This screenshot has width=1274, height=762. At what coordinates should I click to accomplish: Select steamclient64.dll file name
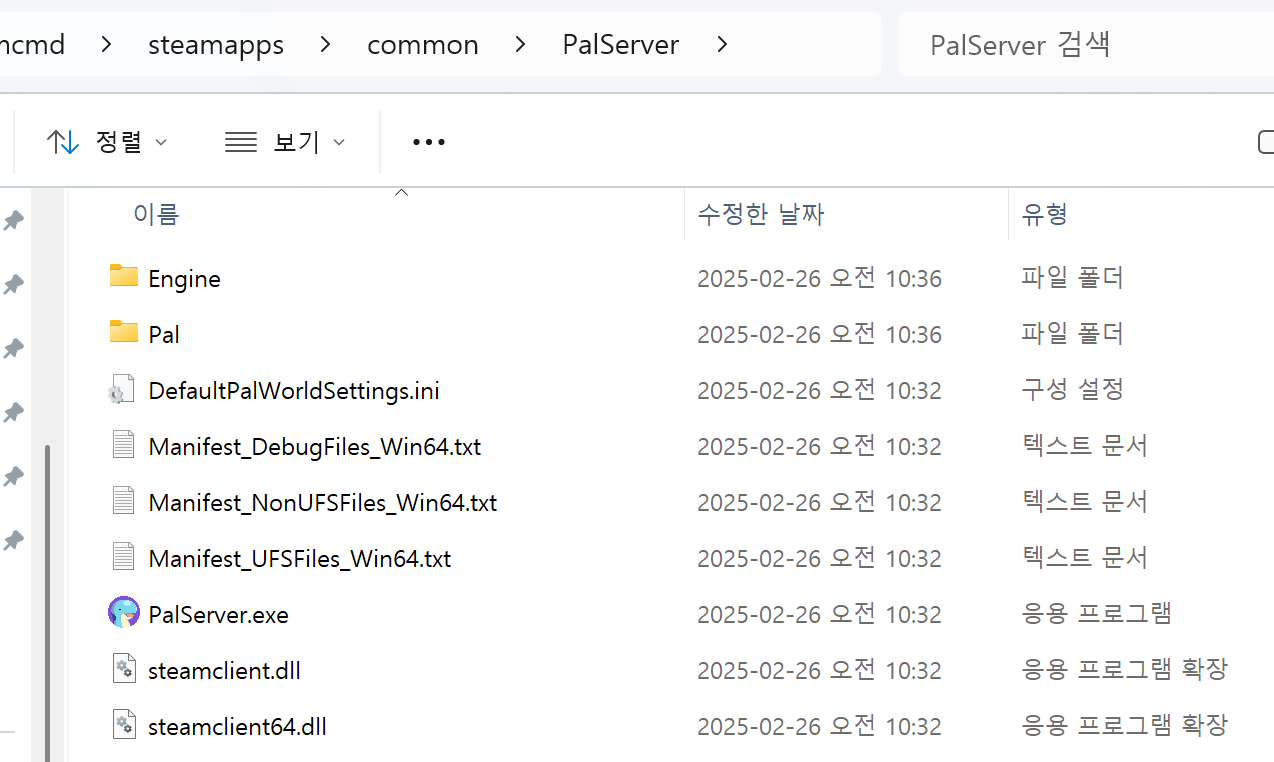coord(237,726)
